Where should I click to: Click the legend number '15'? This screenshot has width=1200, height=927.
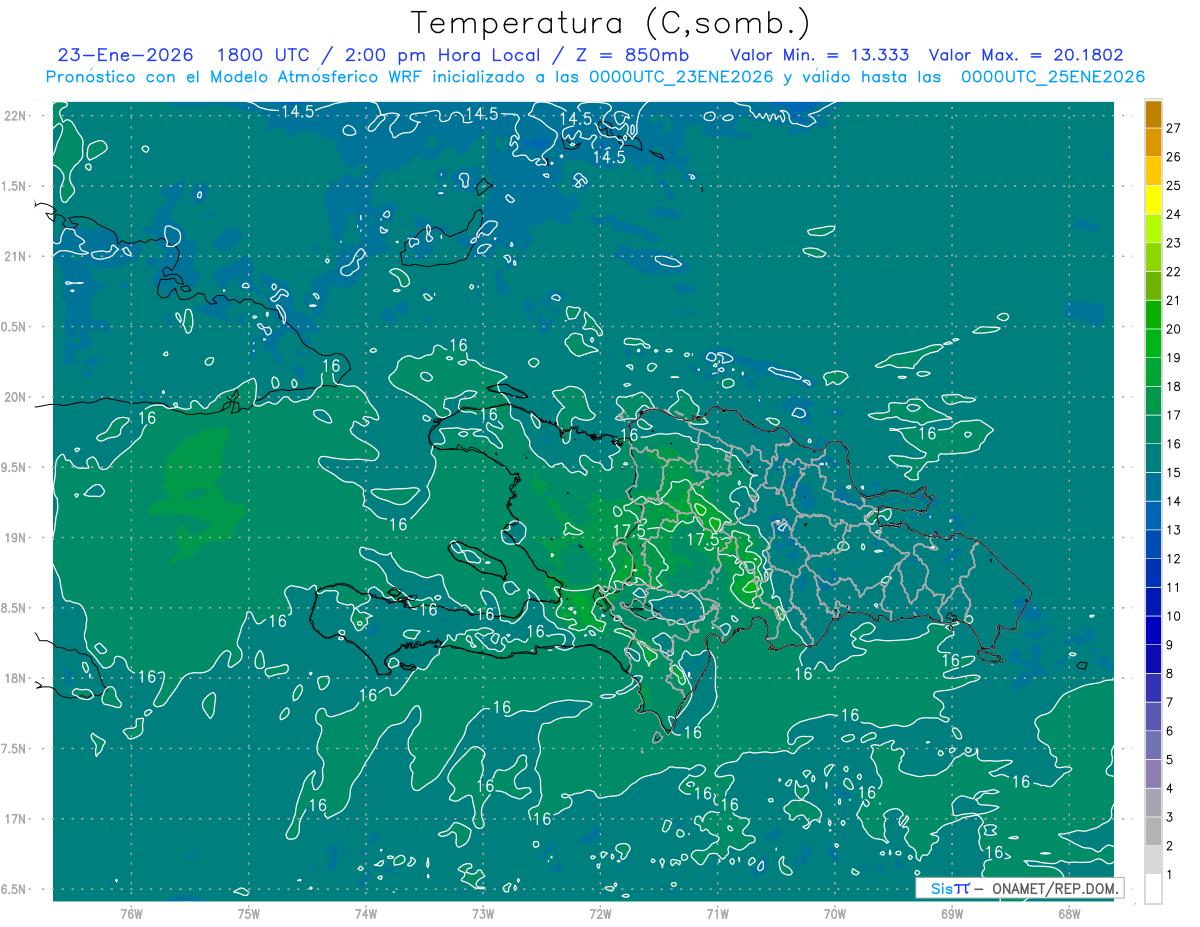coord(1173,473)
